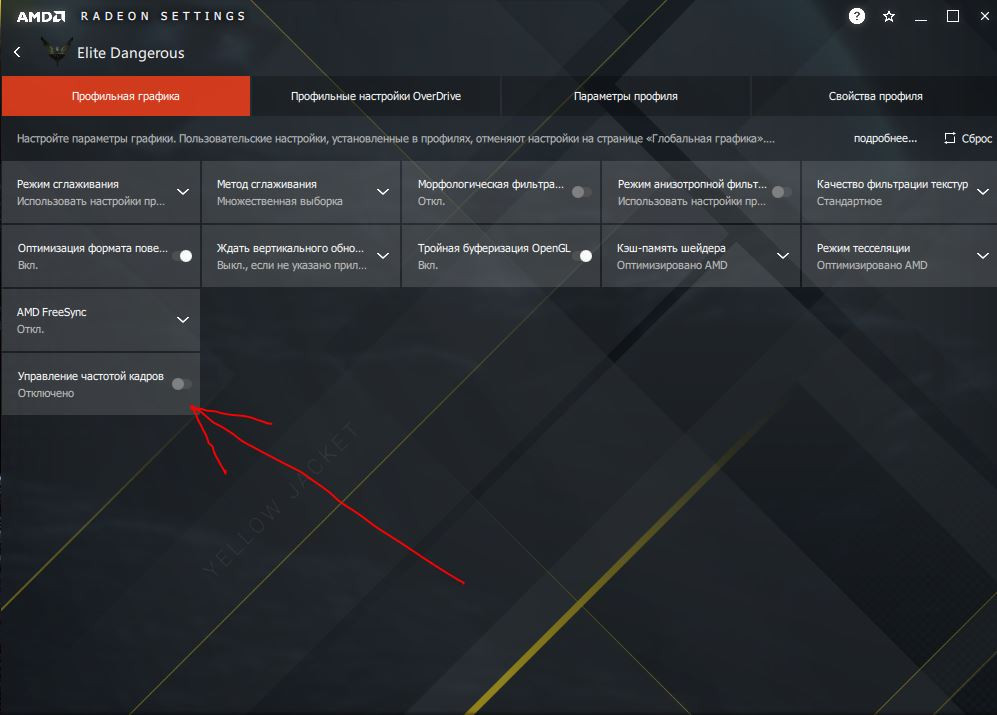Open the Профильная графика tab
This screenshot has width=997, height=715.
125,96
